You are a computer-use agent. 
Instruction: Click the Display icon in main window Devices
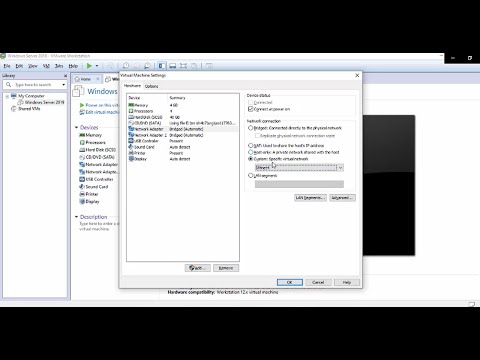click(x=82, y=201)
